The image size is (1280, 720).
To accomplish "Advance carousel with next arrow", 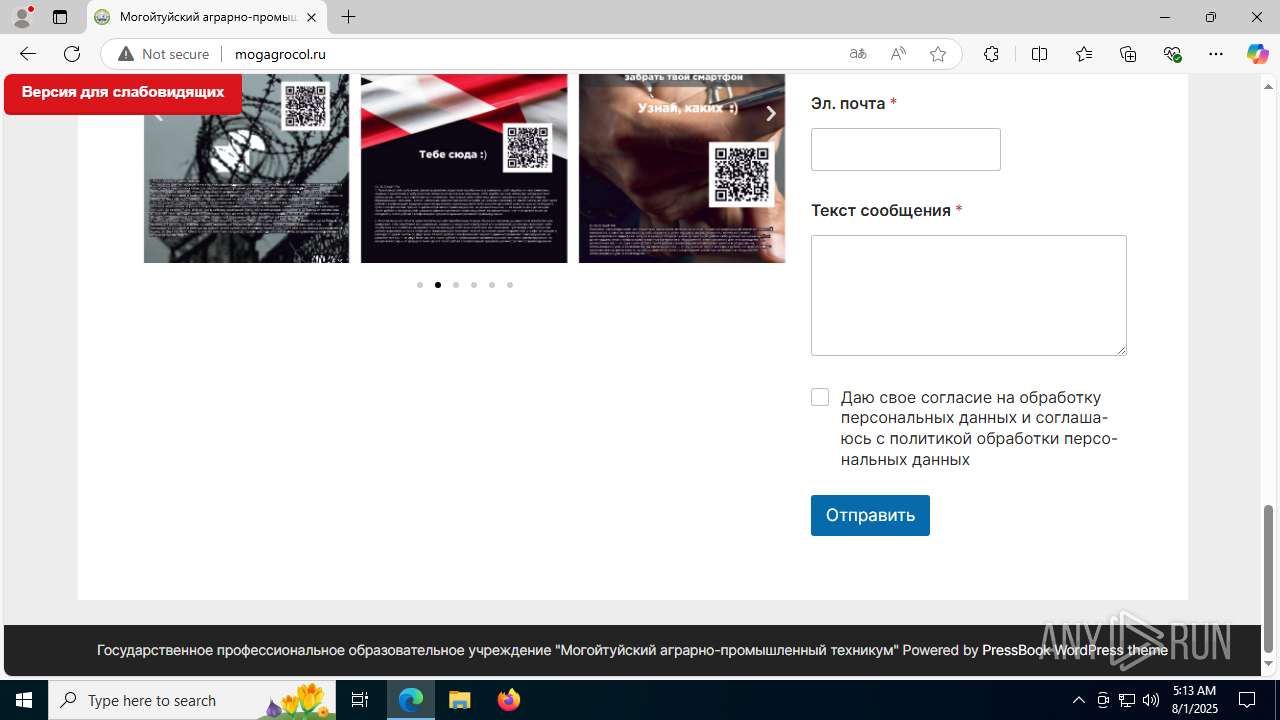I will [x=770, y=114].
